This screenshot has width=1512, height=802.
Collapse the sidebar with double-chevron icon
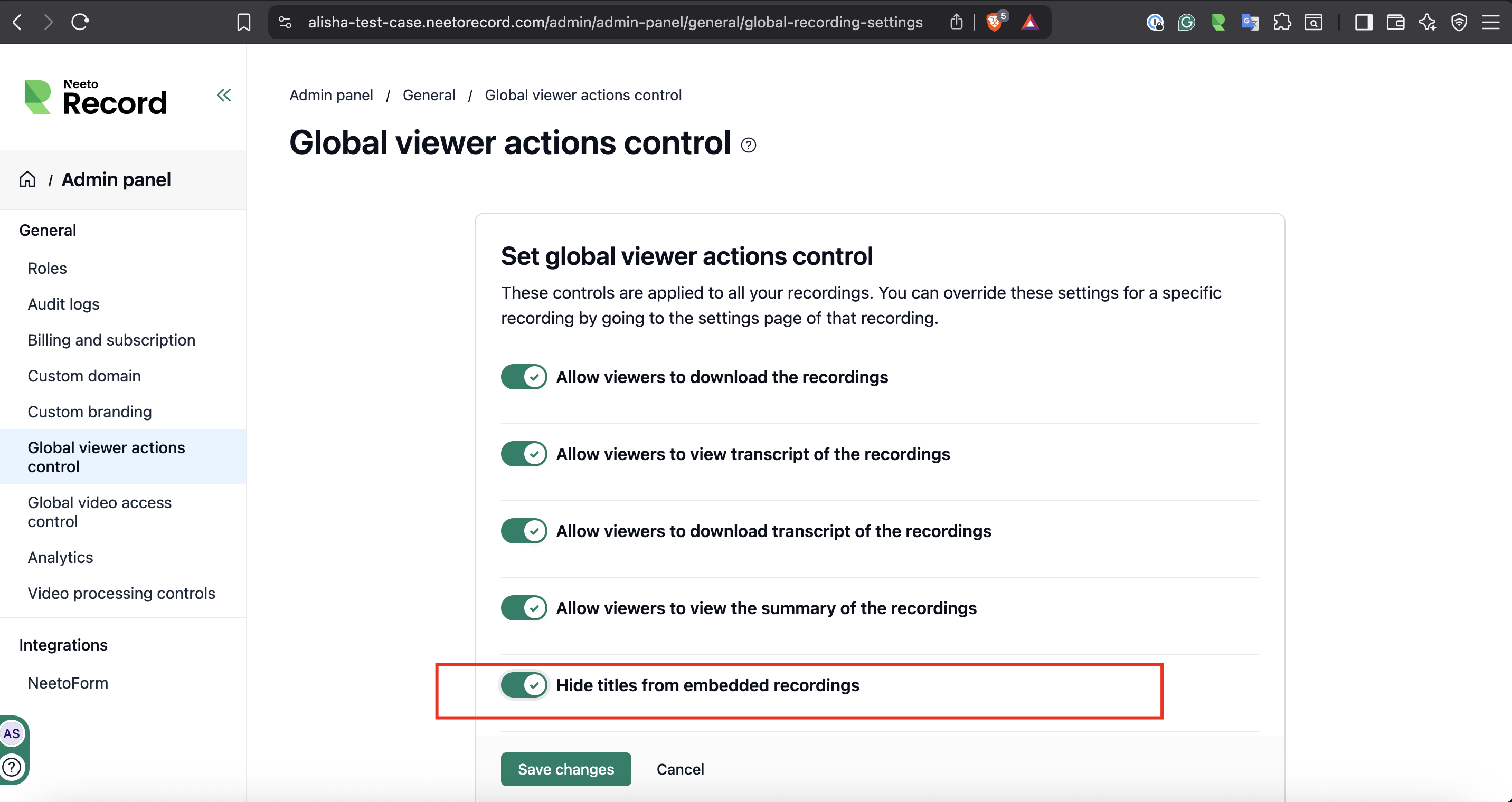point(224,95)
